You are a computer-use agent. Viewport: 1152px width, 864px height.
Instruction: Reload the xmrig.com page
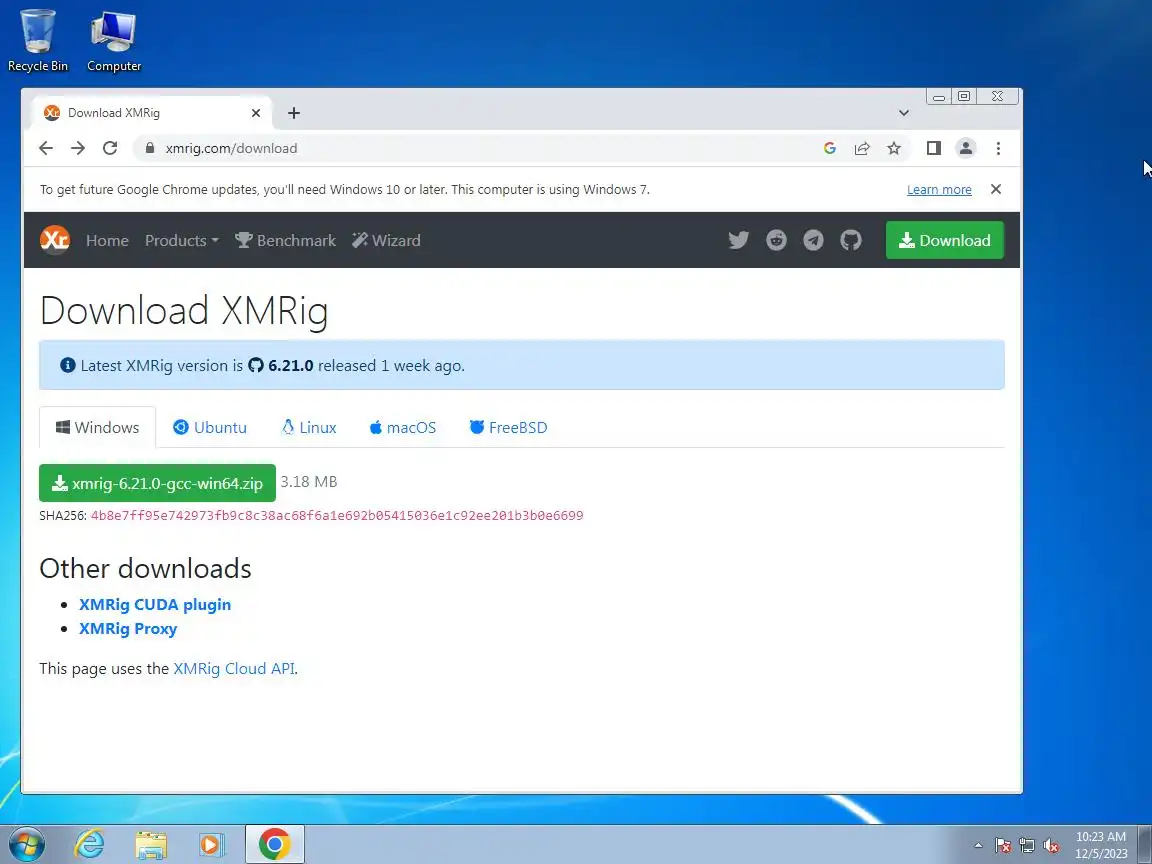pyautogui.click(x=110, y=148)
